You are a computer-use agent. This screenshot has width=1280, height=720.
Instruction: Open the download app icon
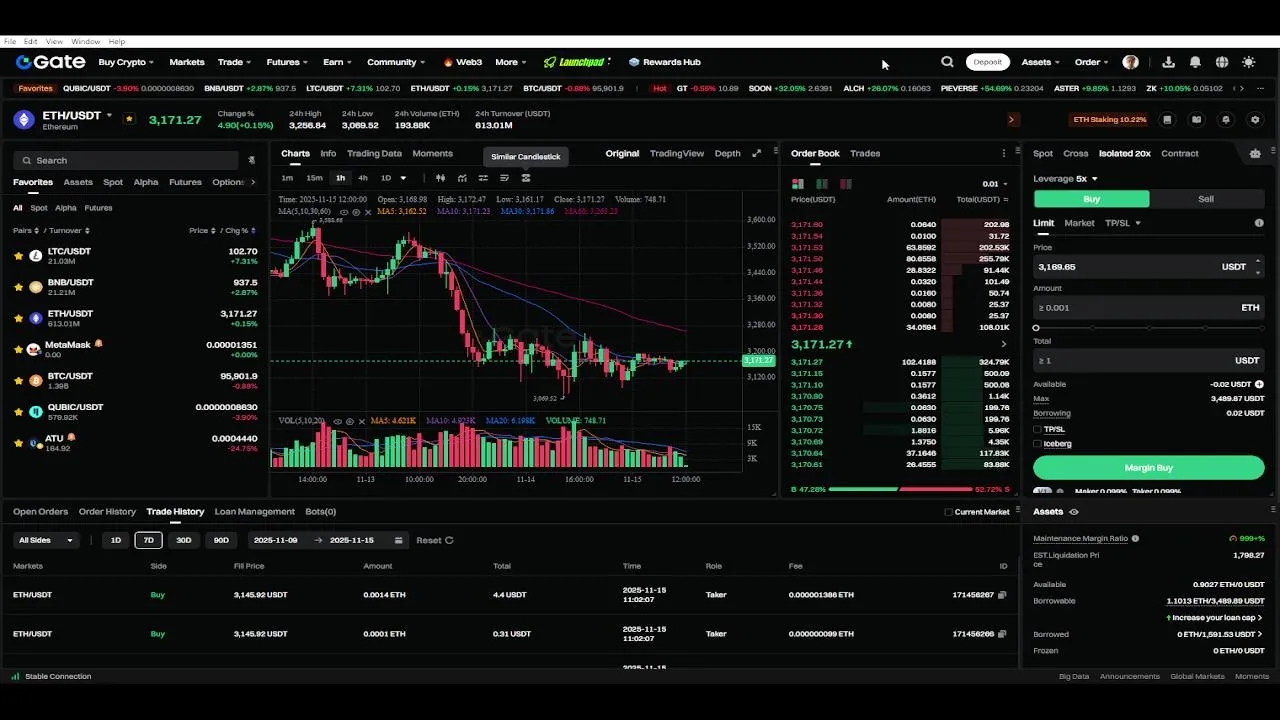coord(1168,62)
